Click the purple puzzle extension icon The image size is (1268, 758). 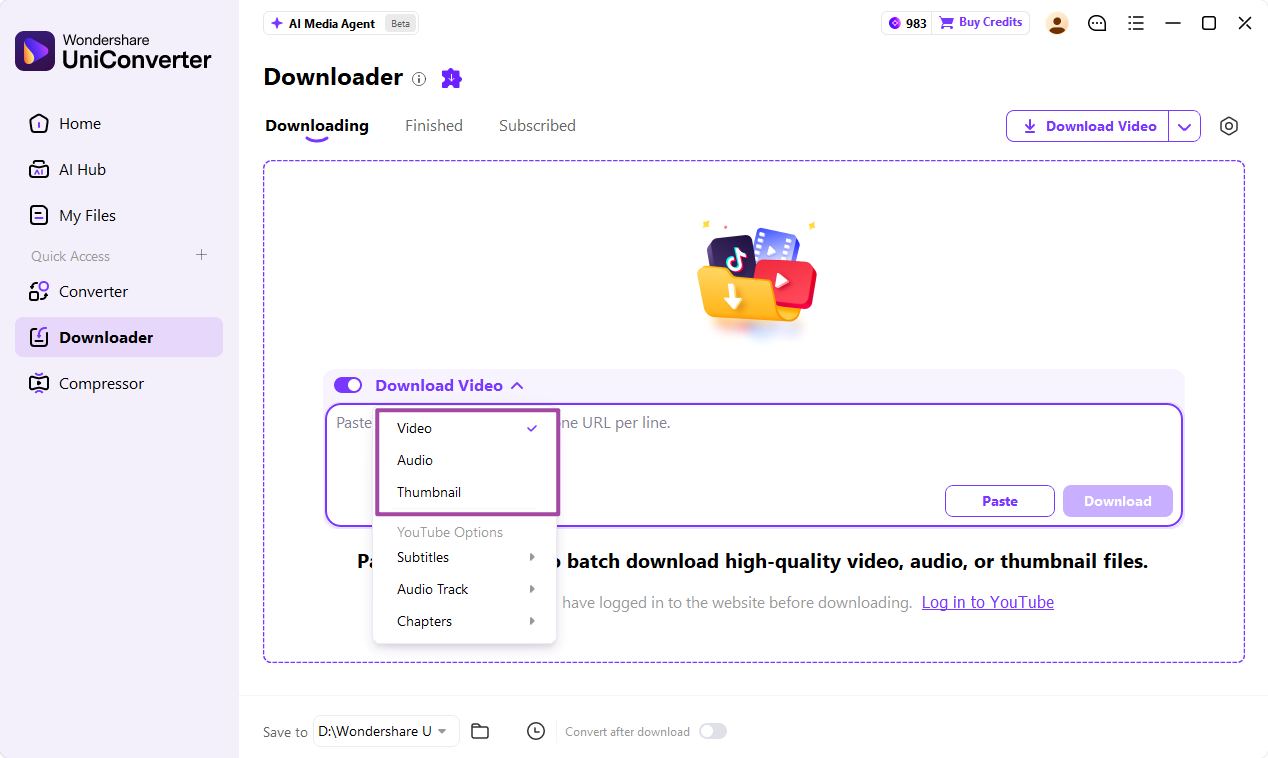pos(452,78)
